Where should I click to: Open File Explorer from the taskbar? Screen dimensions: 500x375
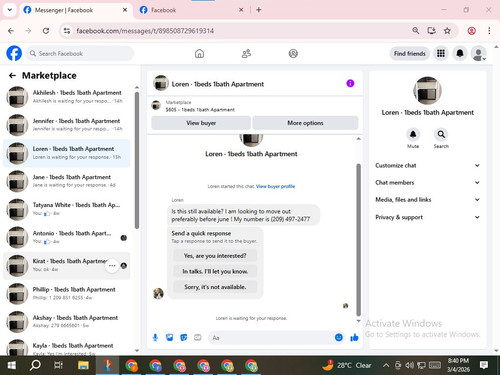pos(83,365)
